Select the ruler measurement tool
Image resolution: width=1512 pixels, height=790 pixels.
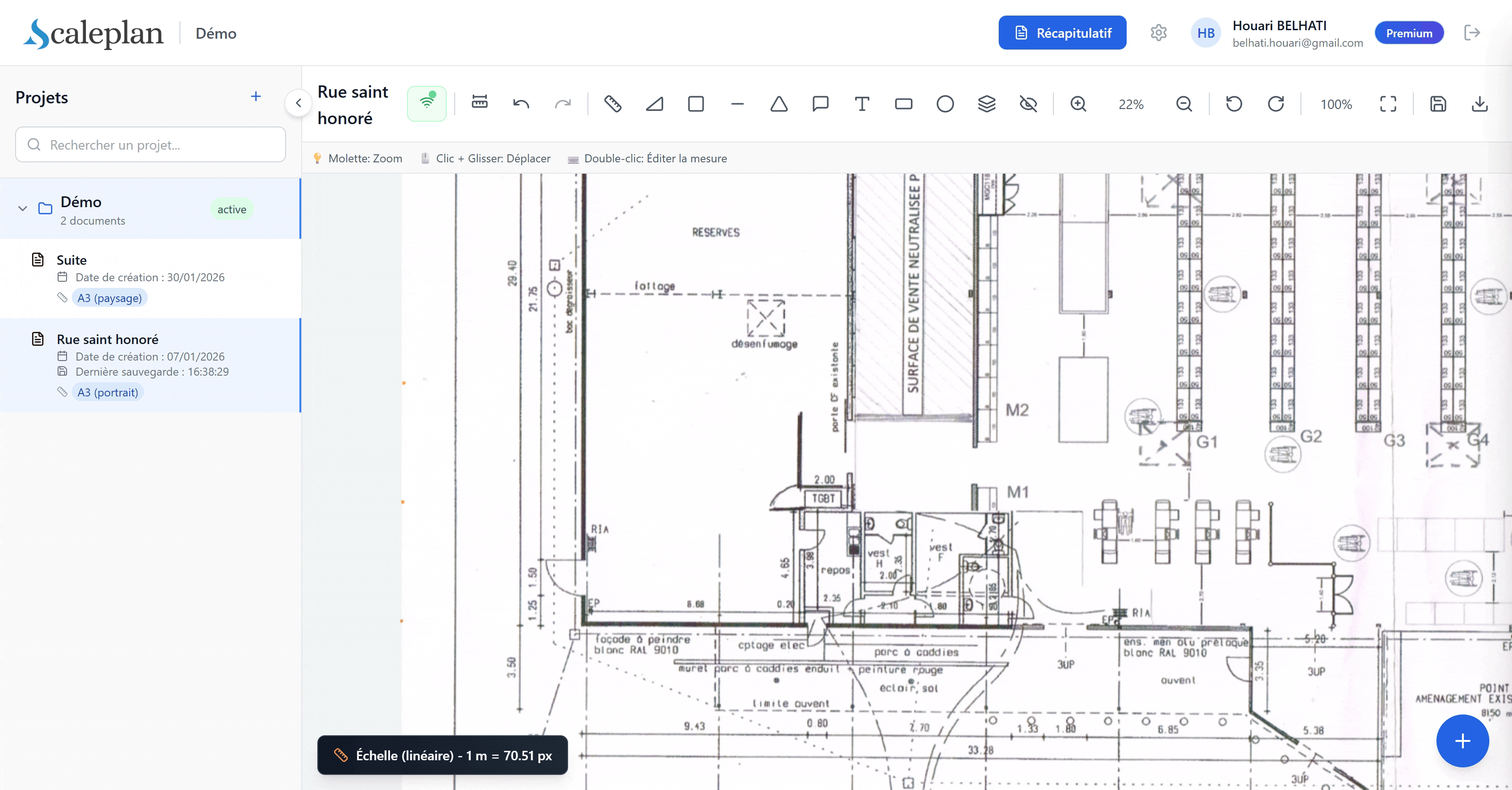coord(612,104)
